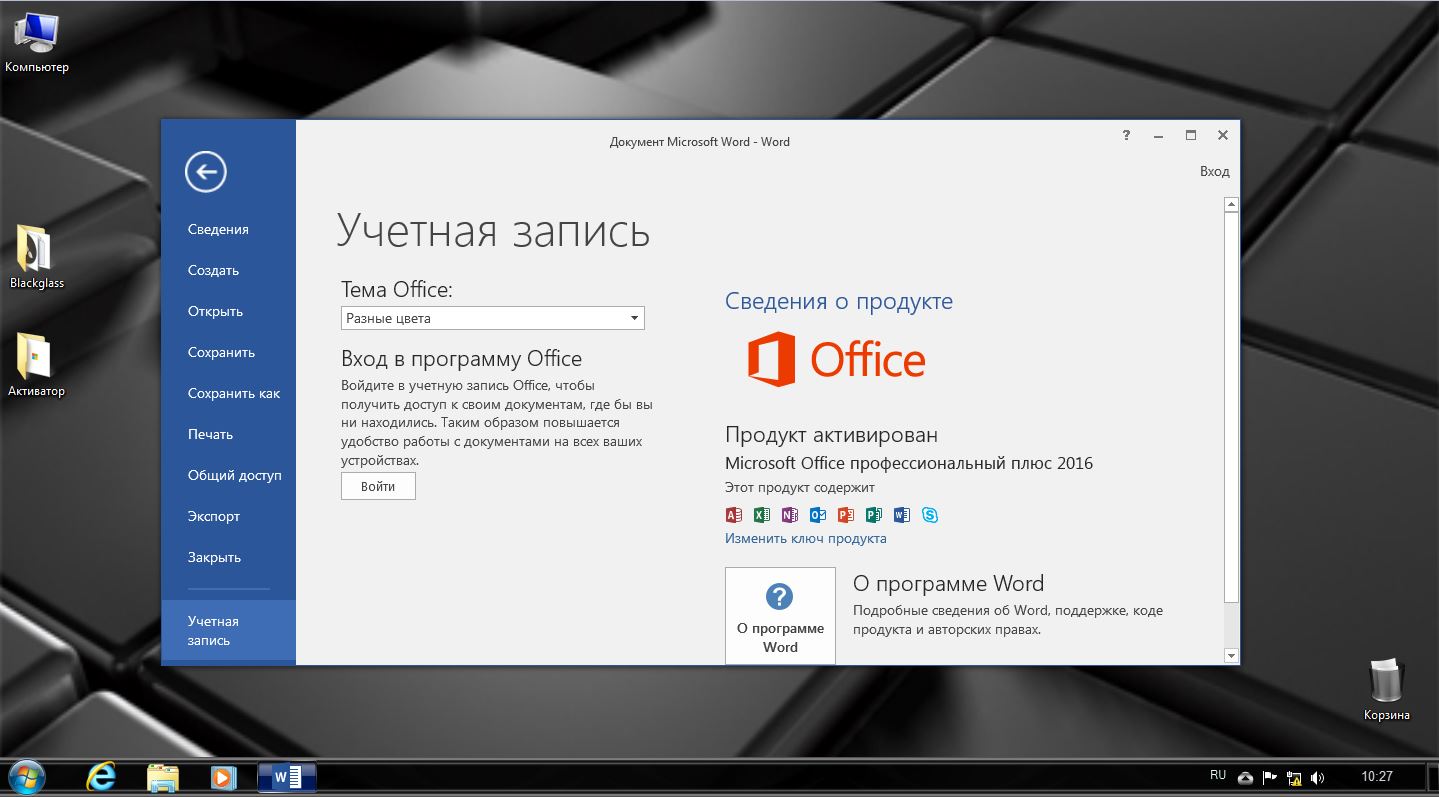Click the Outlook icon in product list

pyautogui.click(x=818, y=515)
